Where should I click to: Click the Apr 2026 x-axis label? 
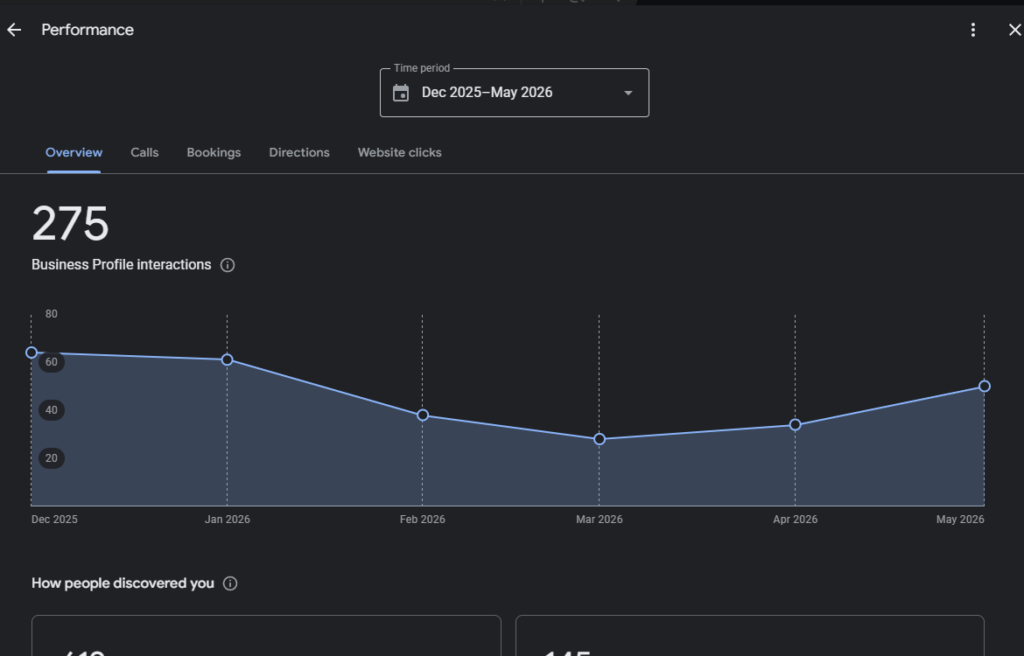795,519
